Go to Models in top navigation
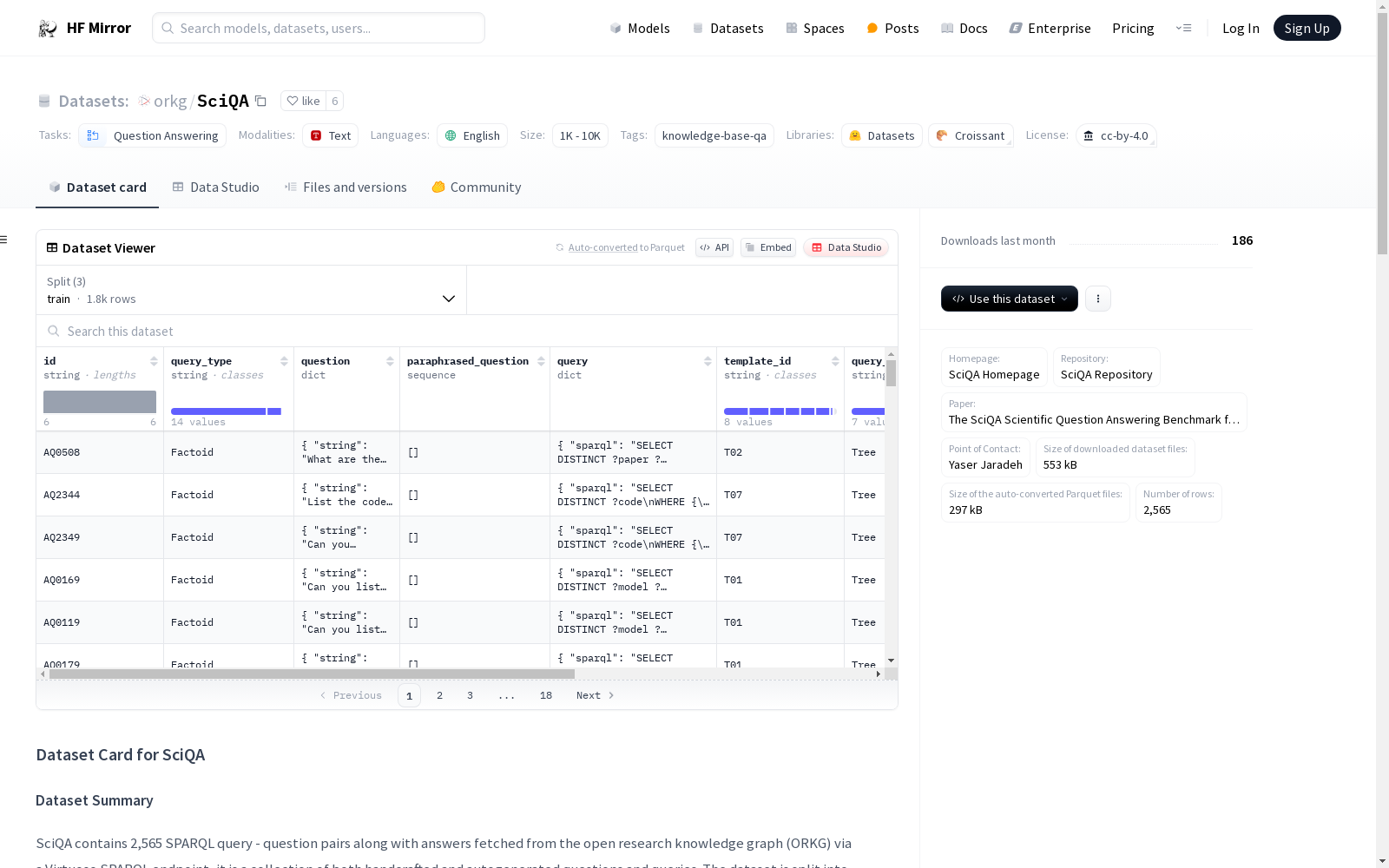The width and height of the screenshot is (1389, 868). 640,29
